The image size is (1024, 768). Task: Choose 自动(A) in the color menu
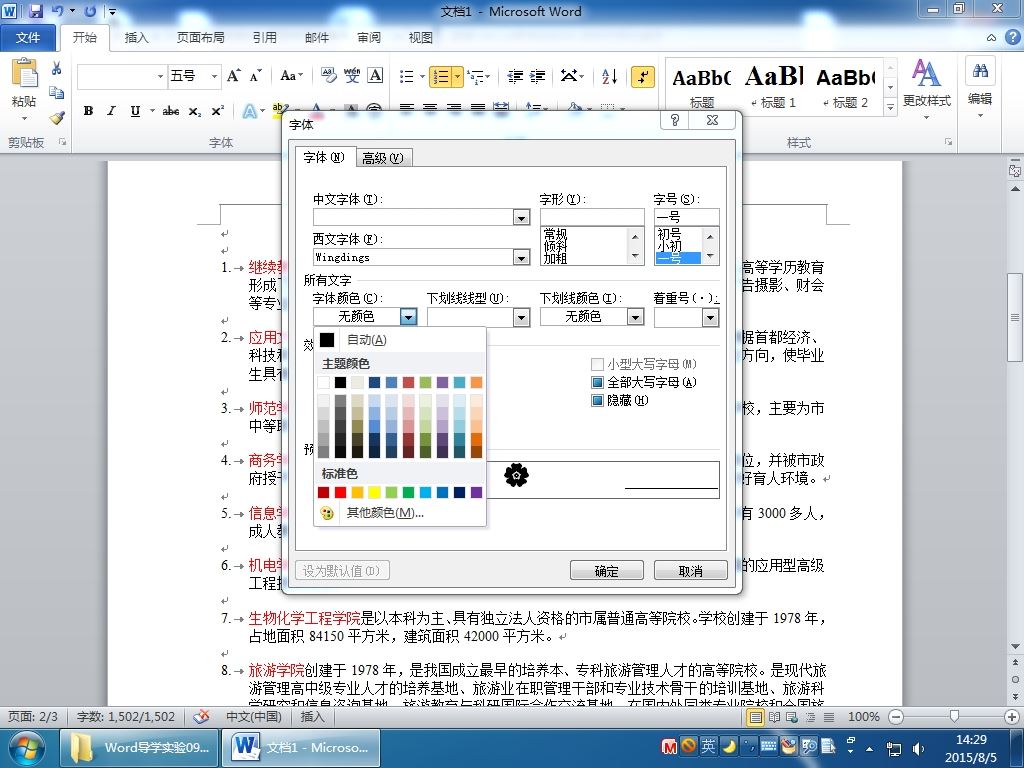[400, 340]
